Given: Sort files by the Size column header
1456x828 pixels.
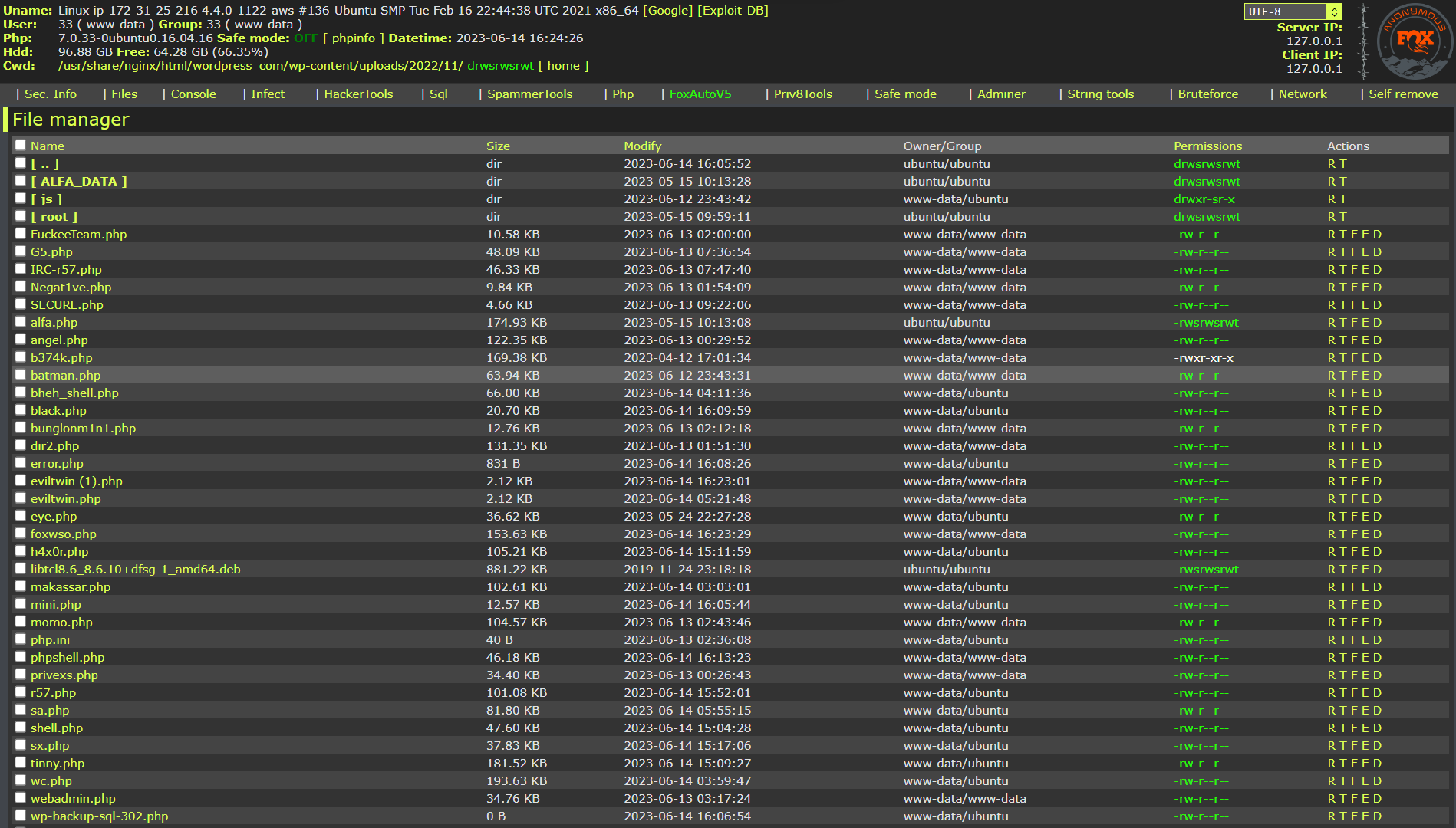Looking at the screenshot, I should [498, 146].
